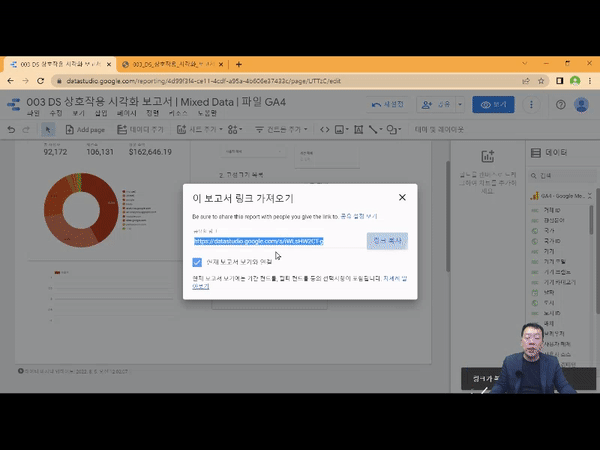Select the selection mode cursor tool
Screen dimensions: 600x450
[x=48, y=129]
